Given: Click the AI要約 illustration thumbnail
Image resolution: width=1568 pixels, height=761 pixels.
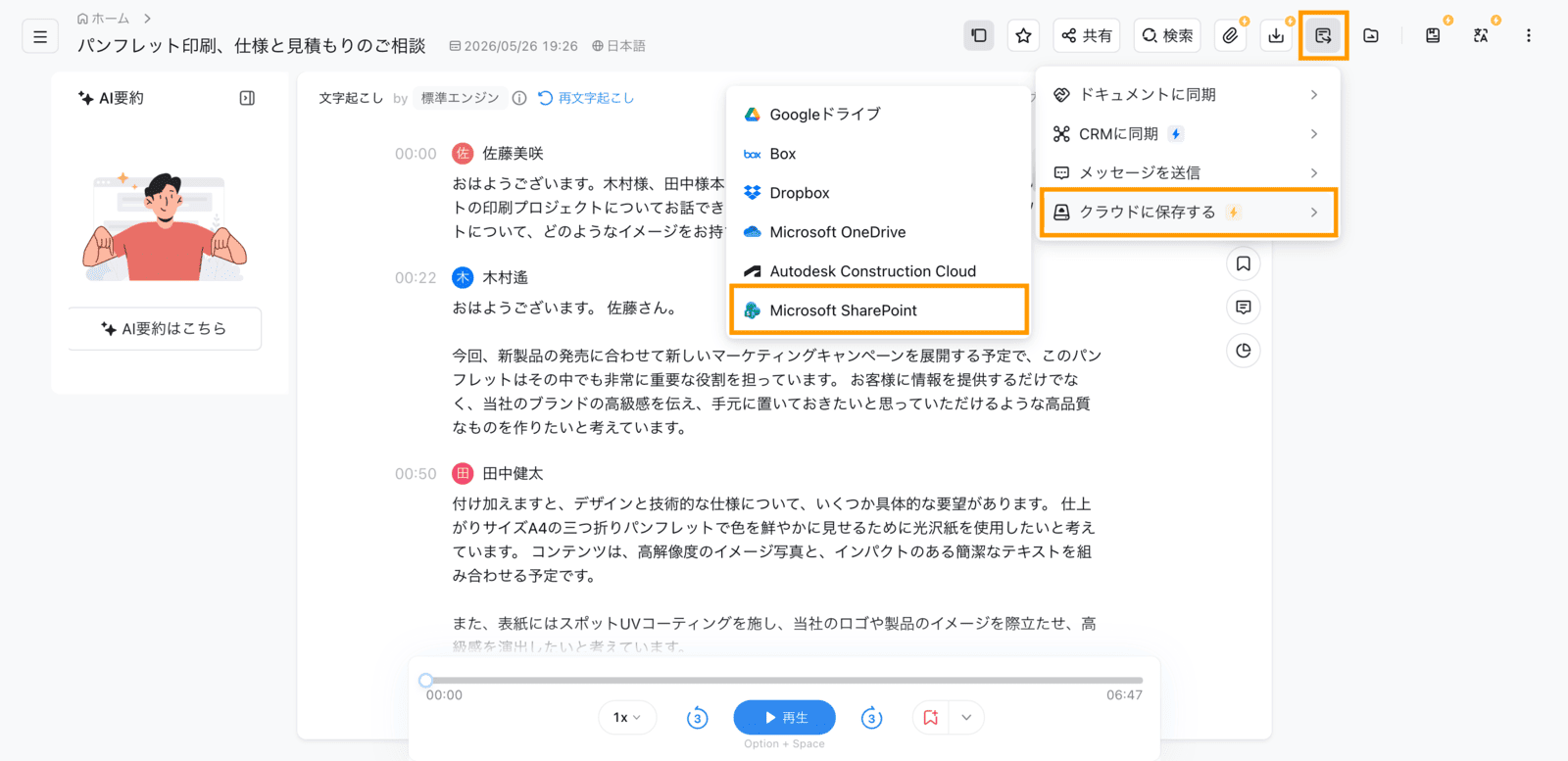Looking at the screenshot, I should pyautogui.click(x=165, y=225).
